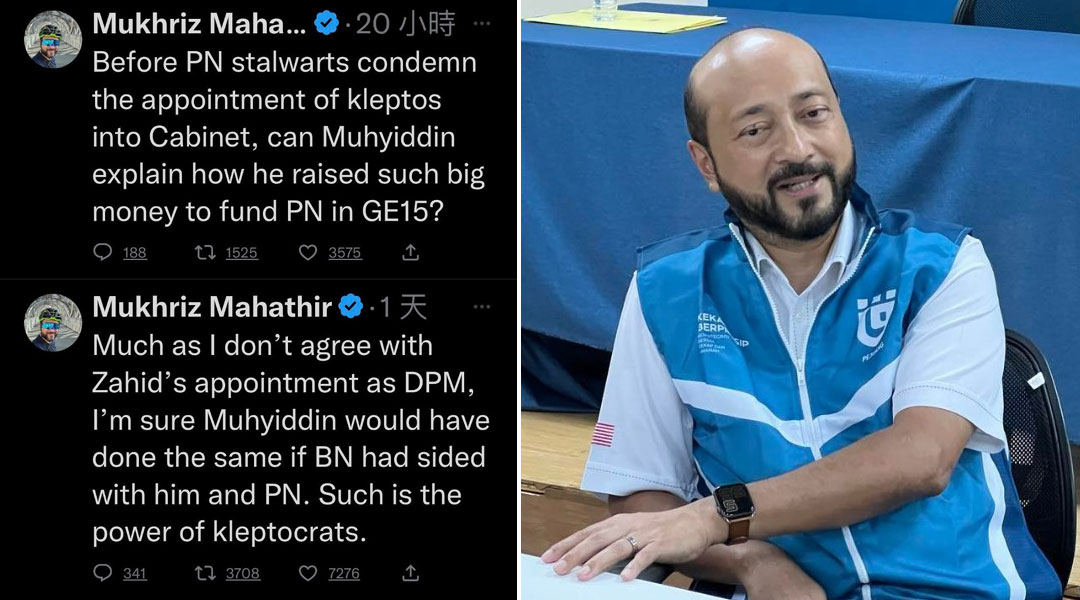Image resolution: width=1080 pixels, height=600 pixels.
Task: Open second tweet's profile avatar
Action: [x=53, y=323]
